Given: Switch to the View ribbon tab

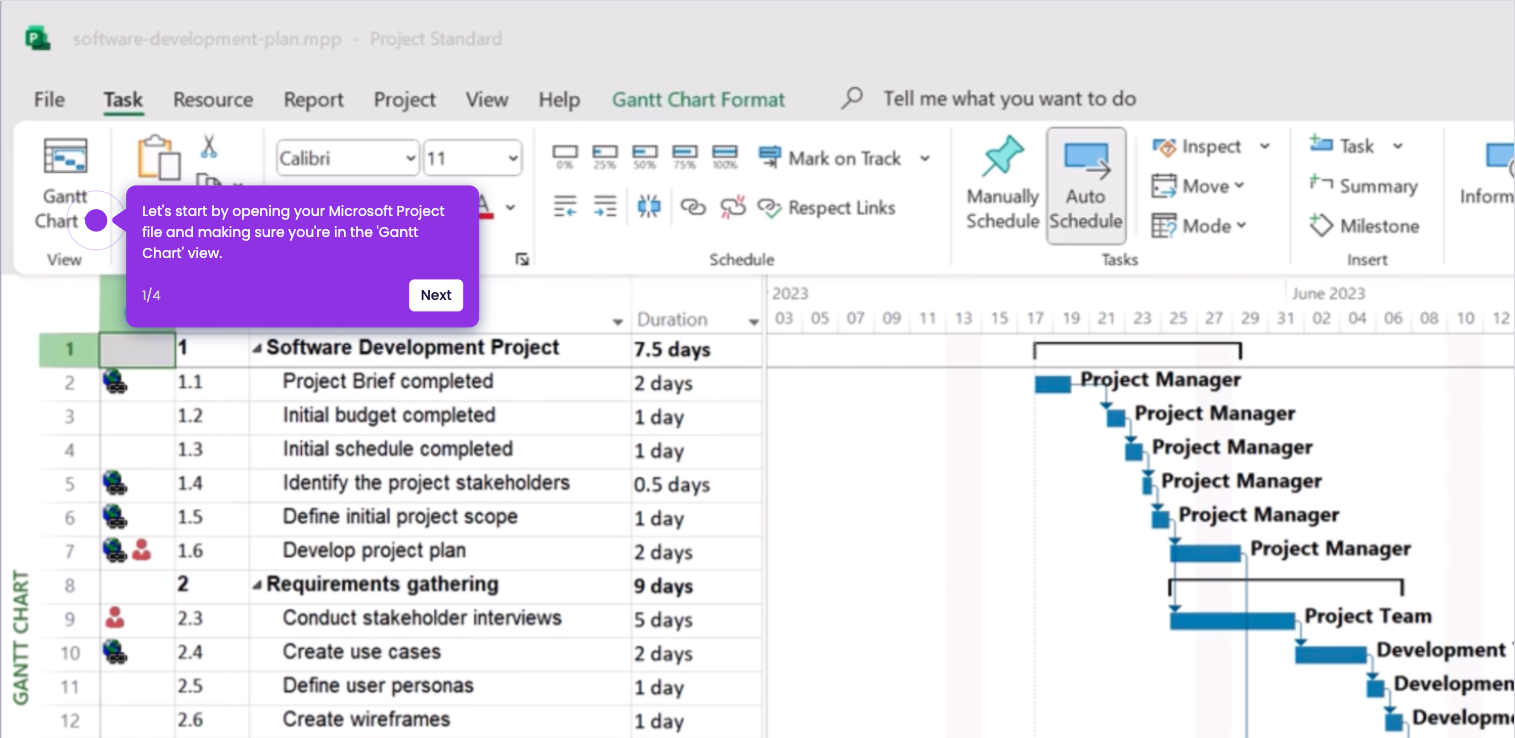Looking at the screenshot, I should [487, 100].
